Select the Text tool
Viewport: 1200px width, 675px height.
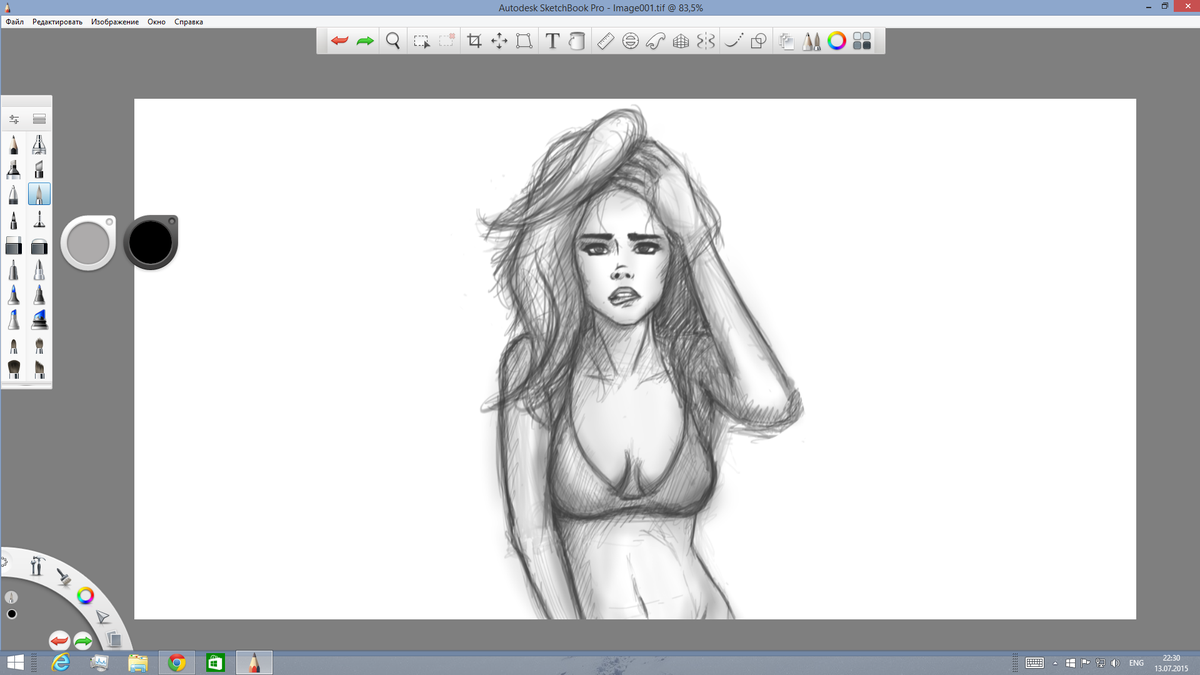pos(552,41)
